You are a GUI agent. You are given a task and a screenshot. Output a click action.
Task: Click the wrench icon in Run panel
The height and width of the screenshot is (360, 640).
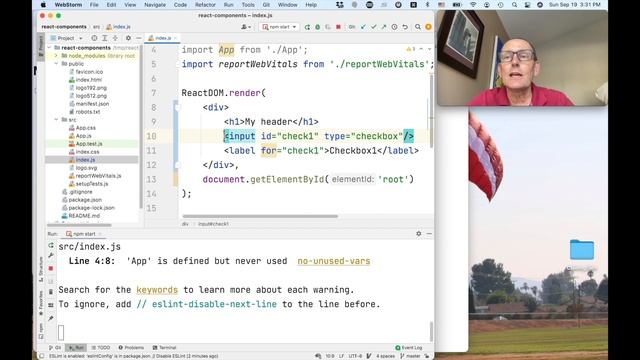[51, 255]
